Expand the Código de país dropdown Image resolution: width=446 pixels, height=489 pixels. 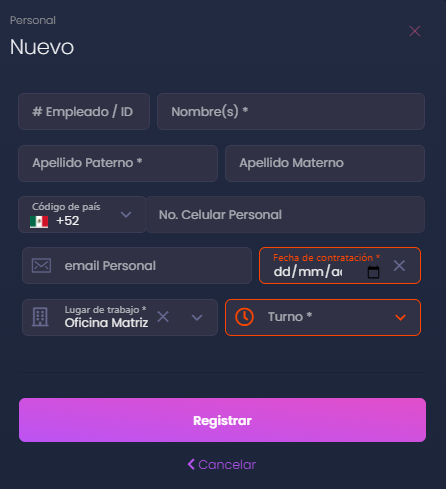pyautogui.click(x=126, y=214)
